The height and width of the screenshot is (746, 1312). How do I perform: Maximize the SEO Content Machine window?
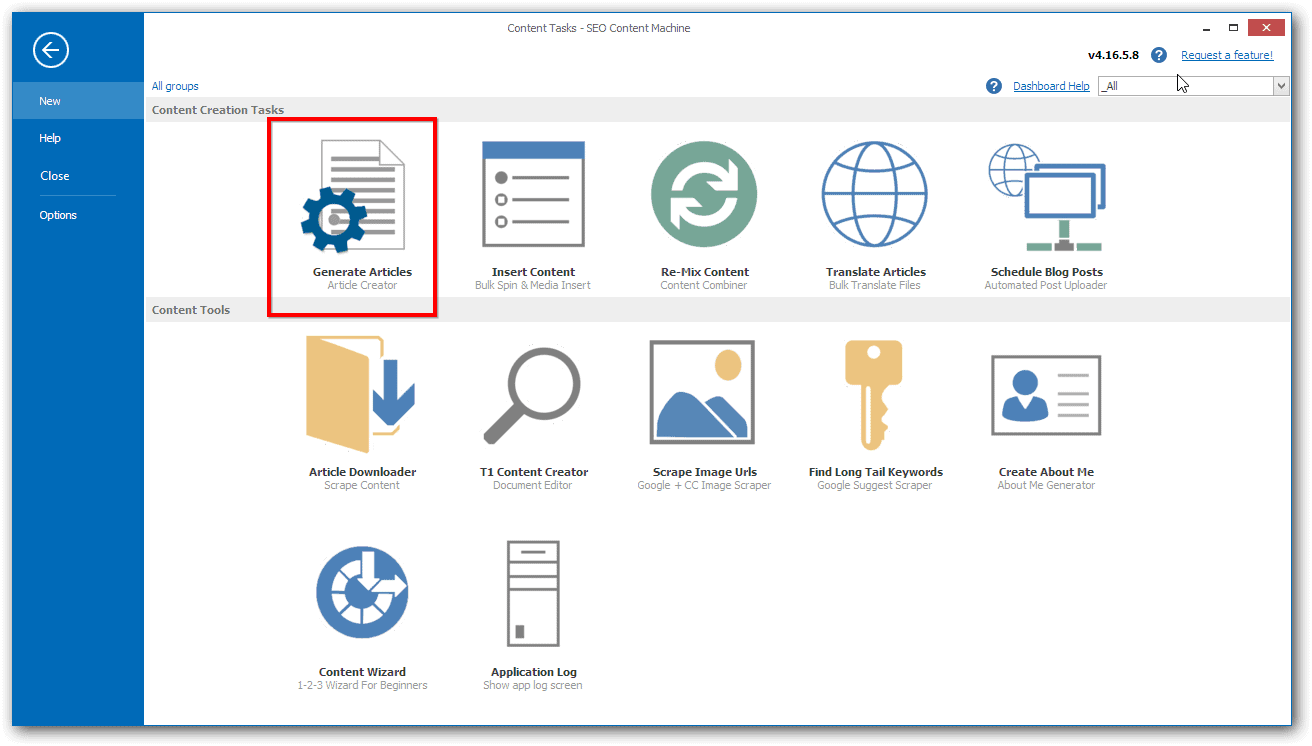[1234, 28]
